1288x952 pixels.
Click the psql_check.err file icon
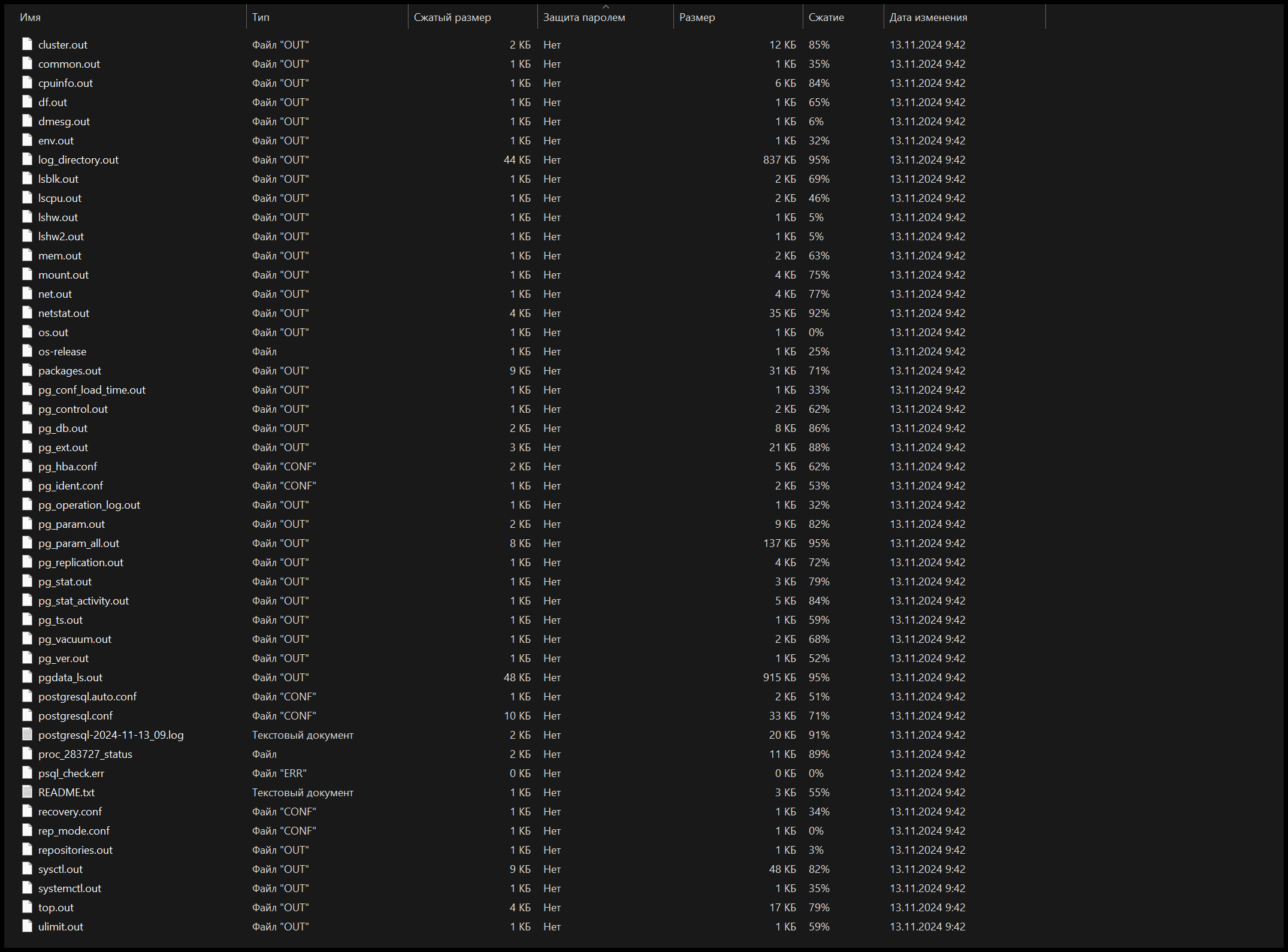tap(27, 773)
